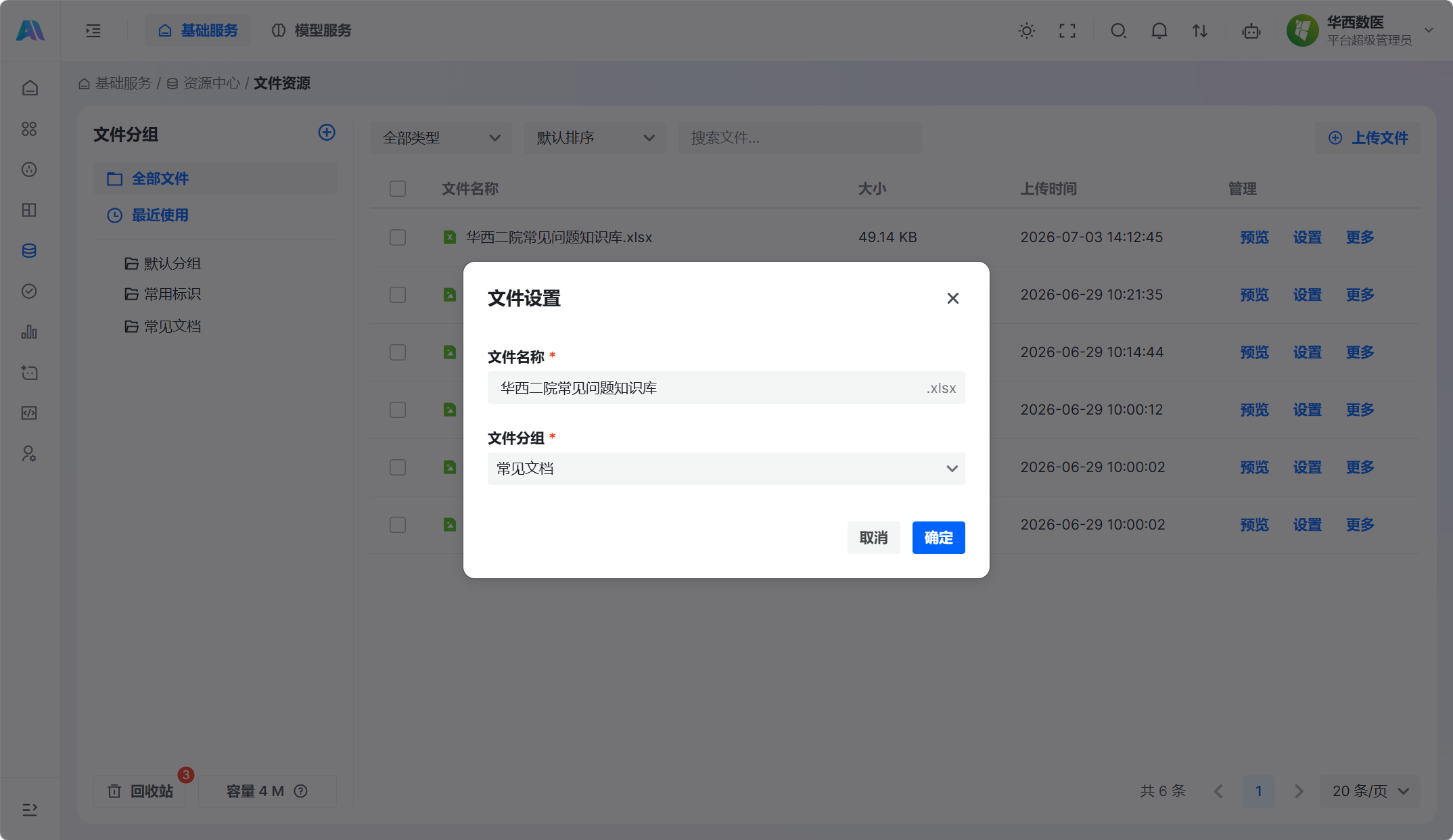Edit the 文件名称 input field
This screenshot has height=840, width=1453.
(726, 388)
